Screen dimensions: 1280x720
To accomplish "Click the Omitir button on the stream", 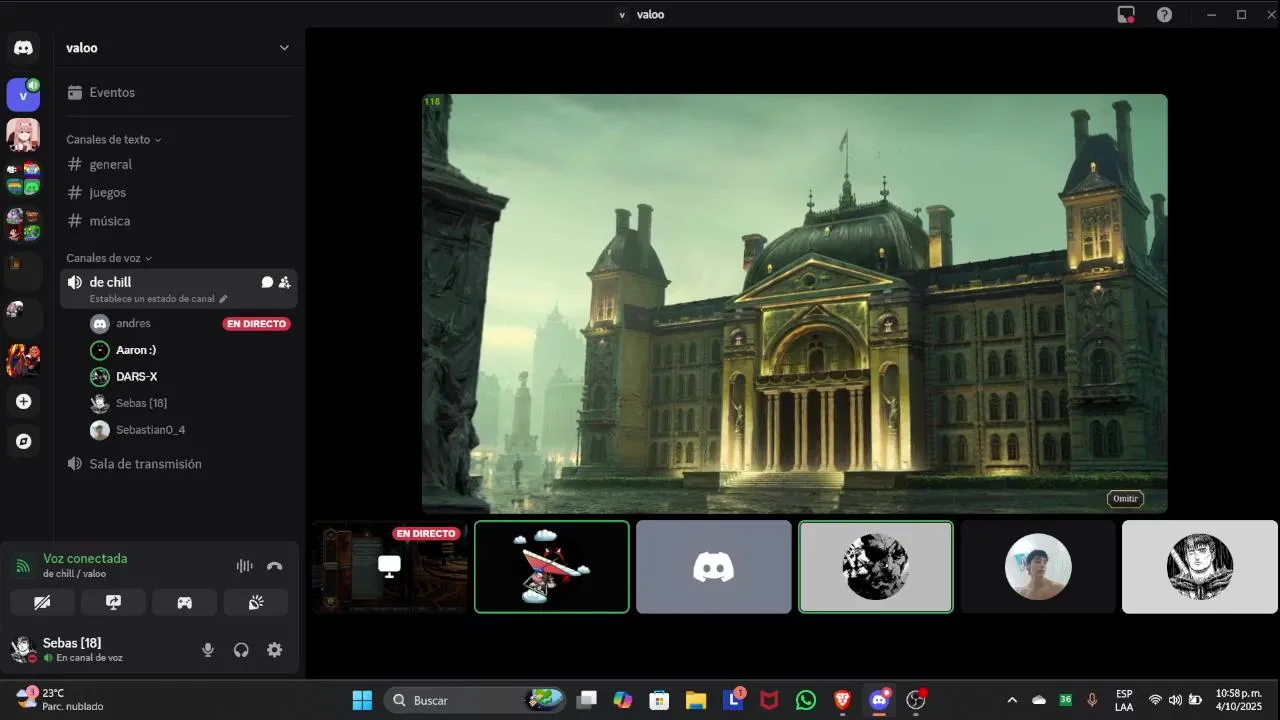I will pos(1125,499).
